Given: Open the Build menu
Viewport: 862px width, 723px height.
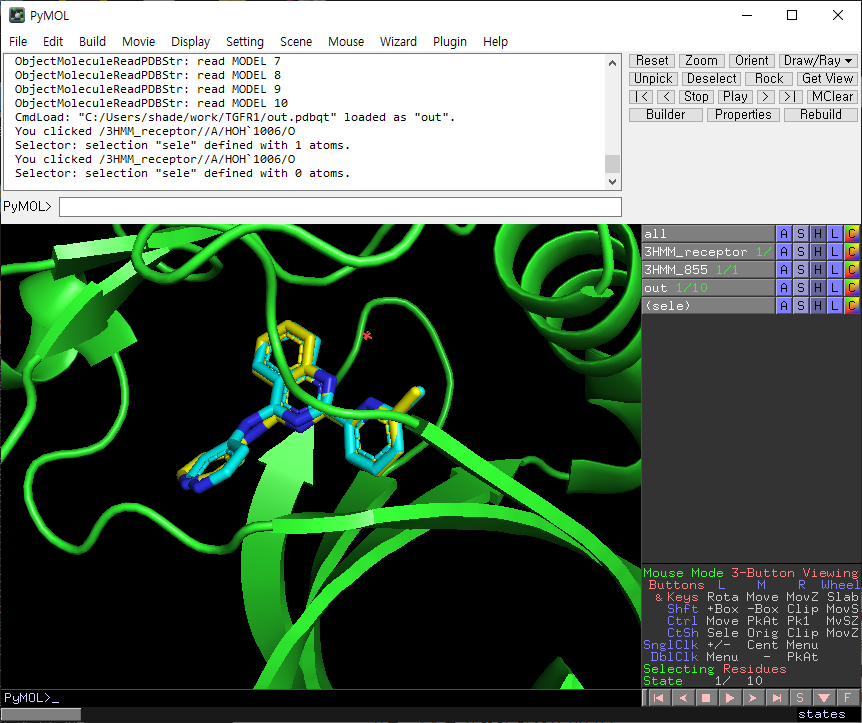Looking at the screenshot, I should pos(92,42).
